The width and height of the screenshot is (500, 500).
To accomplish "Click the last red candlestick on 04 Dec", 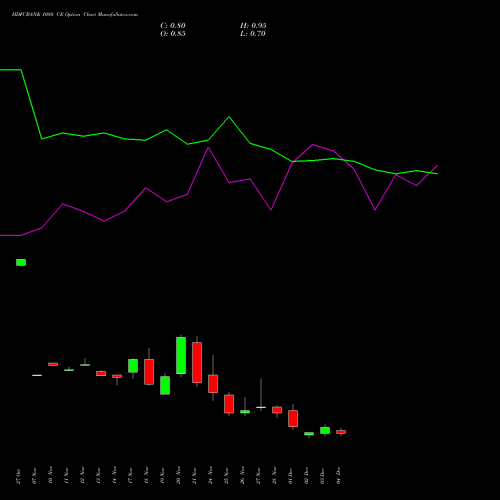I will click(341, 432).
